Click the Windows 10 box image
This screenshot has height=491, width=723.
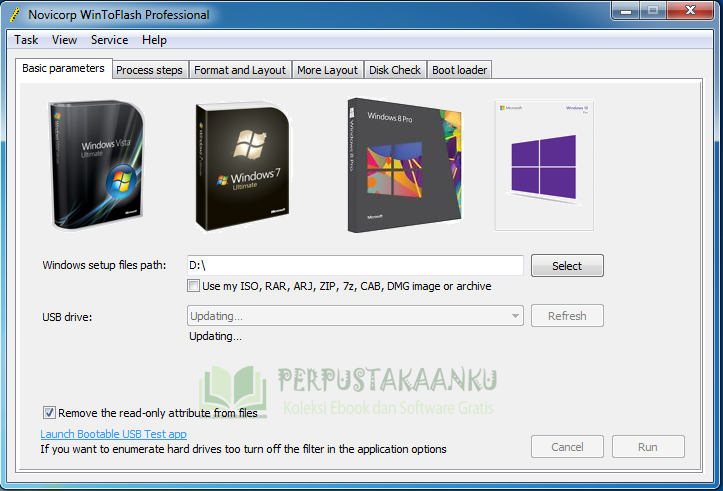click(x=544, y=166)
